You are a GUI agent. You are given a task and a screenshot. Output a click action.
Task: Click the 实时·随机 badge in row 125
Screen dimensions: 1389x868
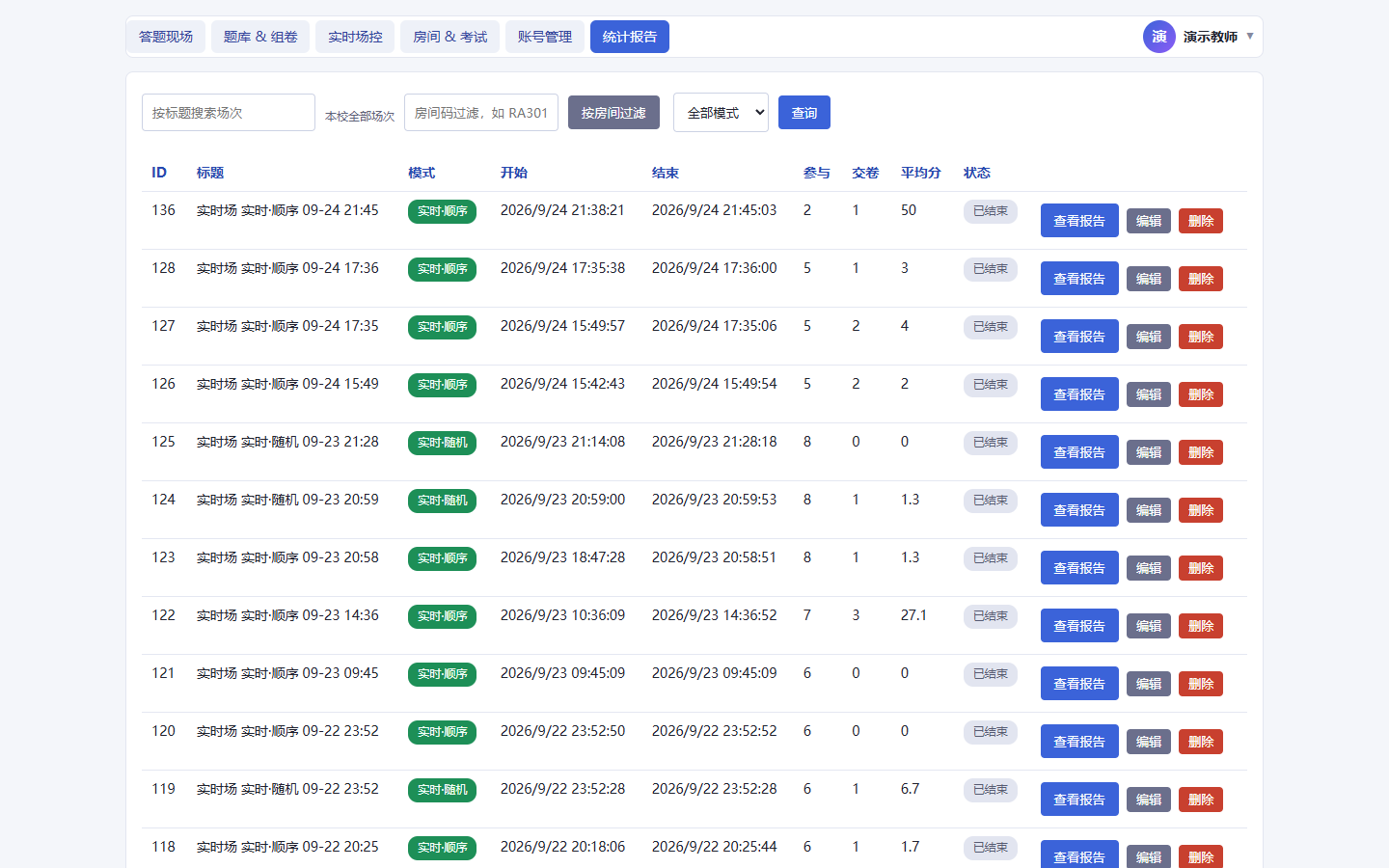[442, 443]
